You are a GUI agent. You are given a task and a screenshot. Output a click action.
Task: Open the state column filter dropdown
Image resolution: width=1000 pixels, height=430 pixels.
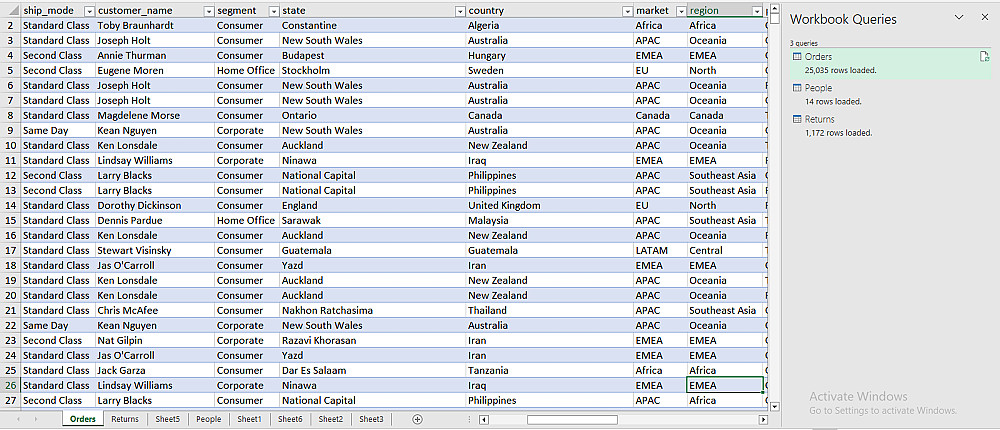(460, 11)
